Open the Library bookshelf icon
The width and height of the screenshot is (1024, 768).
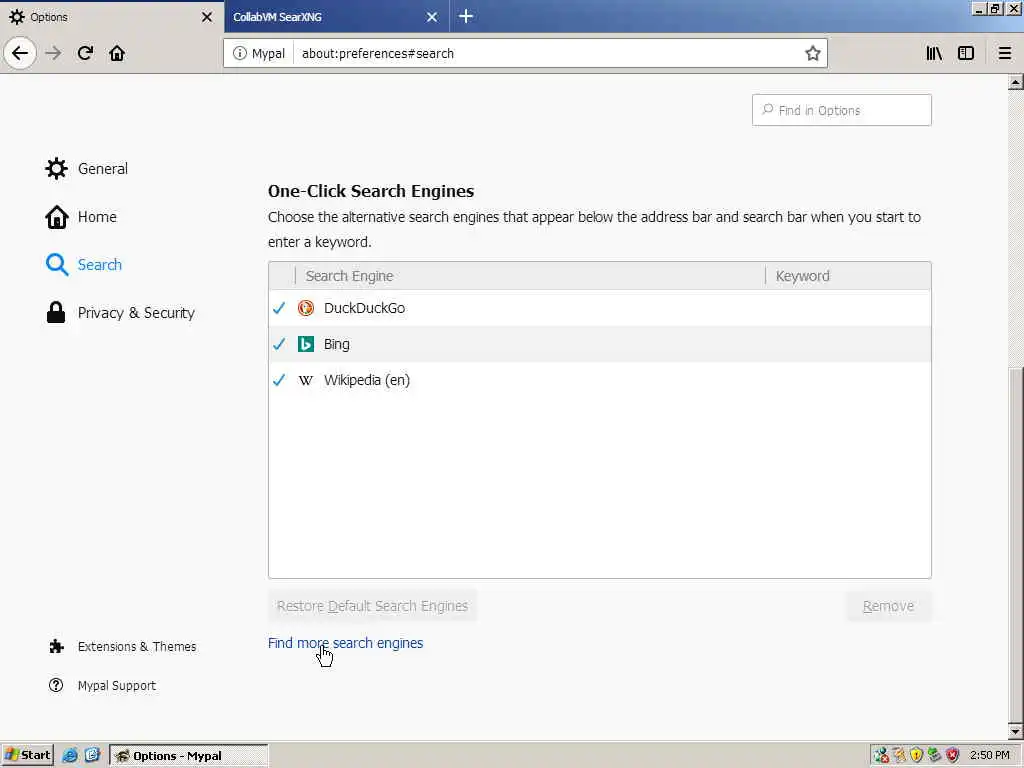tap(934, 53)
